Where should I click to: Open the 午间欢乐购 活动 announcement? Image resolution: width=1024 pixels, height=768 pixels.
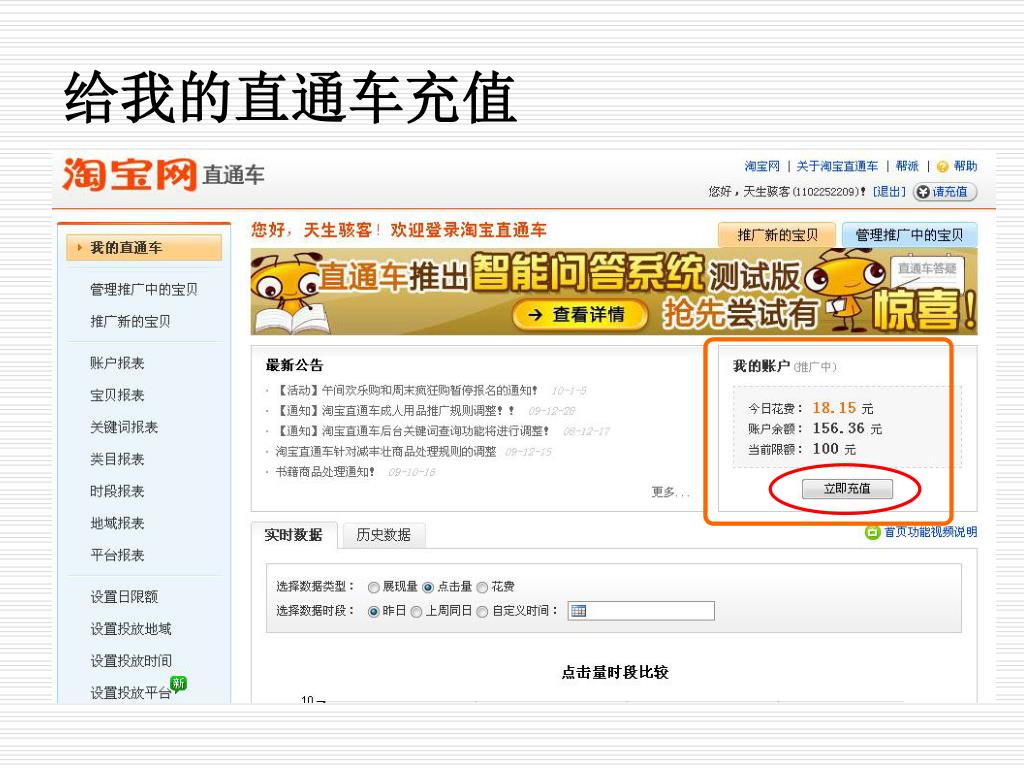click(x=407, y=391)
